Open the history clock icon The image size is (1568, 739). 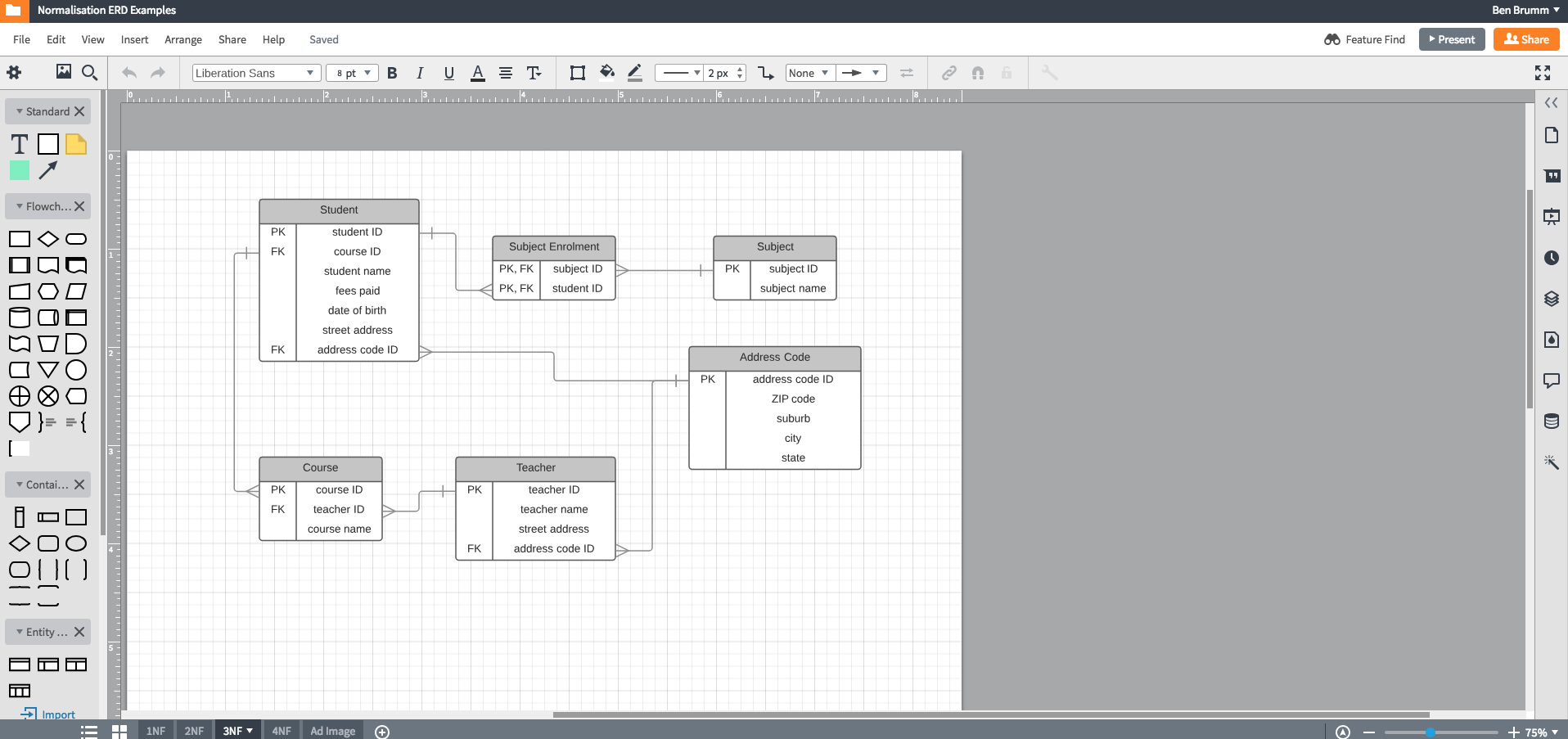coord(1551,258)
